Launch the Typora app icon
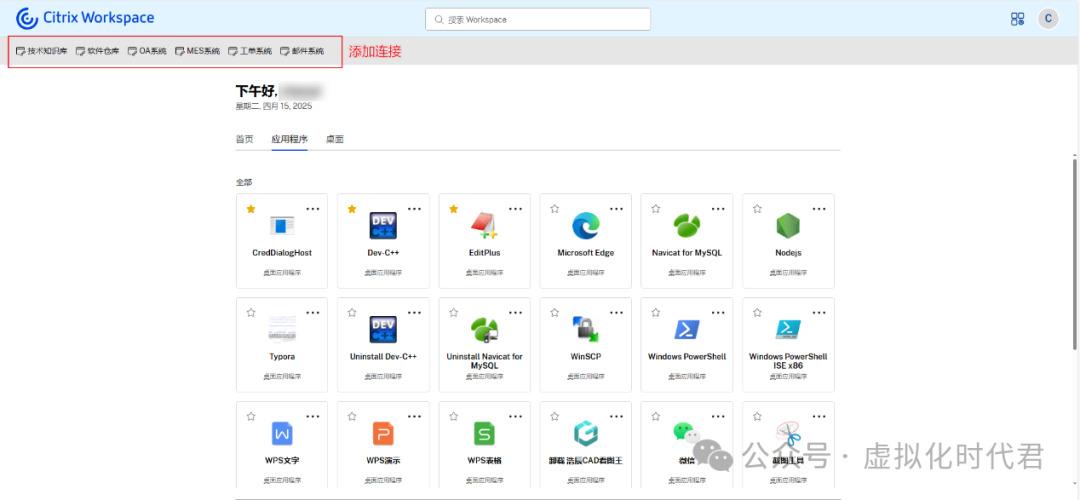Viewport: 1080px width, 500px height. click(x=282, y=329)
